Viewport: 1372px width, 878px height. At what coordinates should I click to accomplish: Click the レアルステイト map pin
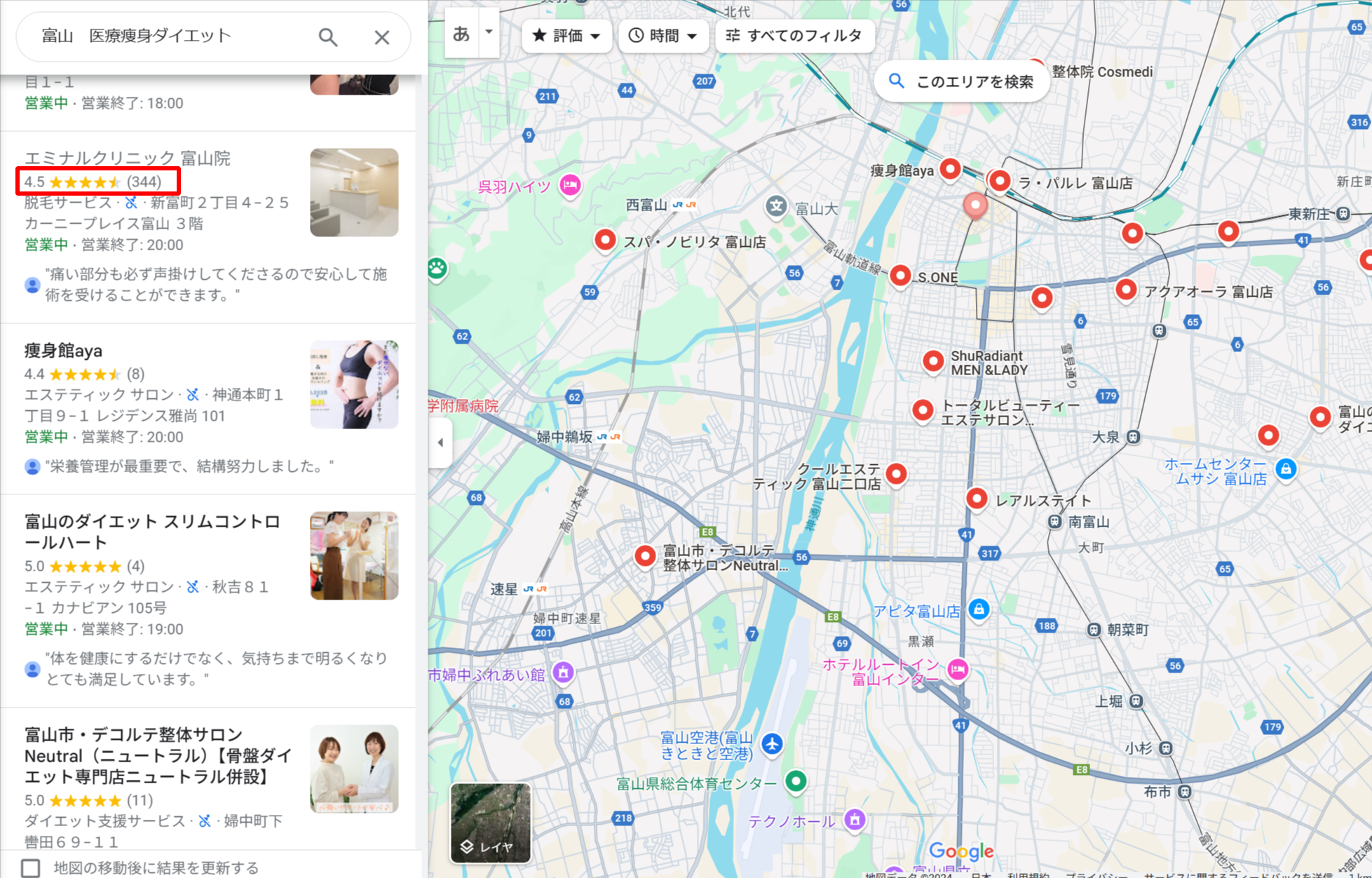(x=977, y=499)
